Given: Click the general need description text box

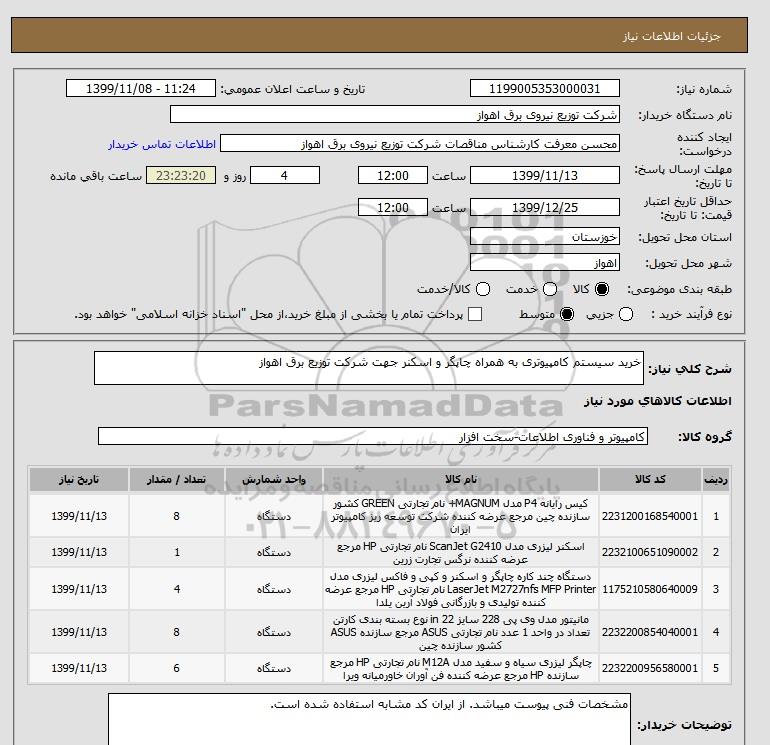Looking at the screenshot, I should [368, 368].
